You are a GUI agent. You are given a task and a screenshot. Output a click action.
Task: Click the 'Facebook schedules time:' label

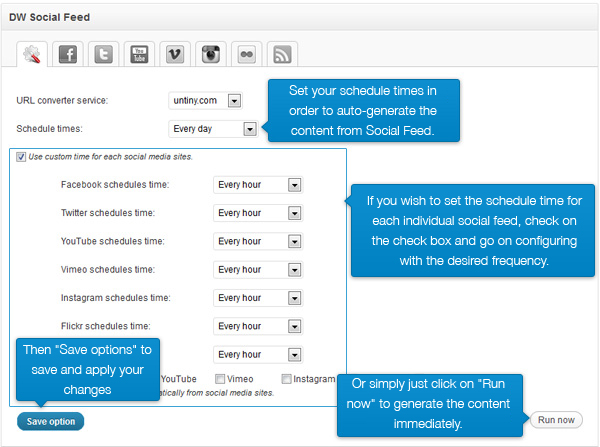(115, 184)
